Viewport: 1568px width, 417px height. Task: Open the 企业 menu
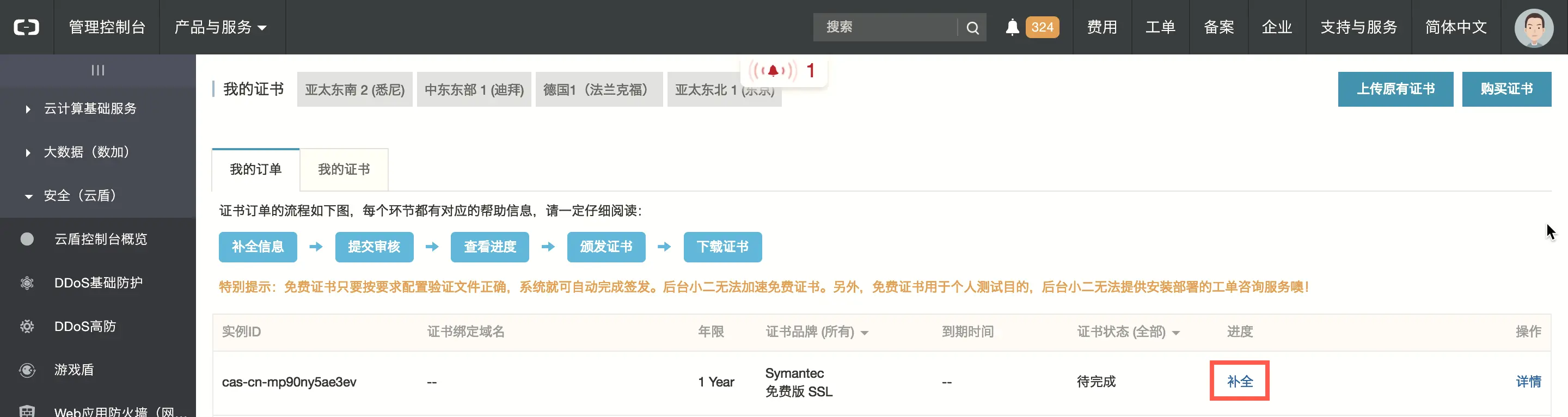[1277, 27]
